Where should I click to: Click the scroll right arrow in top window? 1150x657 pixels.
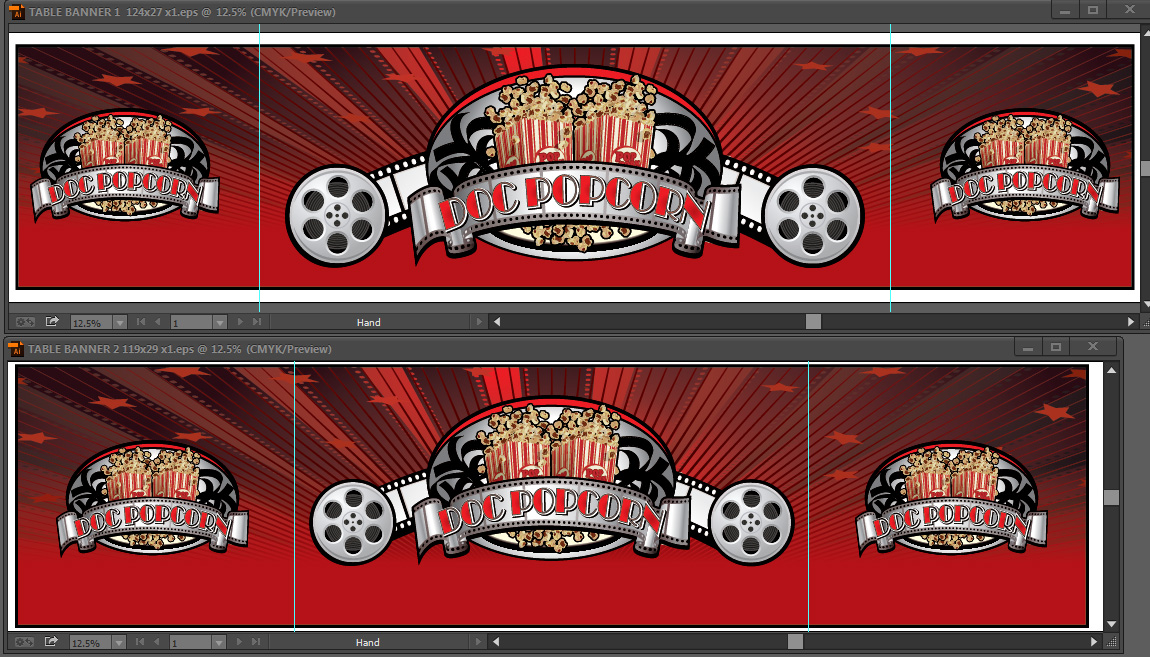click(x=1131, y=322)
